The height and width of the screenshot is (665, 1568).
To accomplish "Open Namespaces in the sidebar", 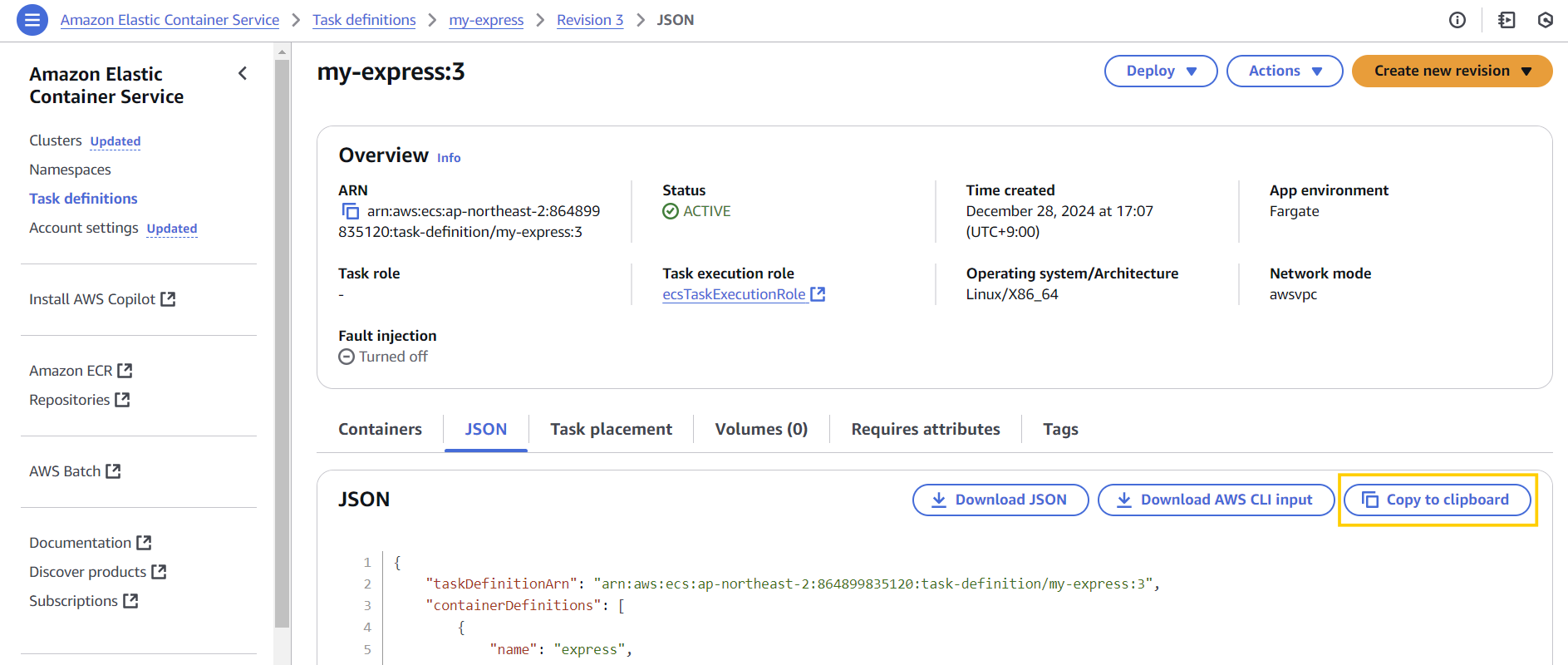I will [x=70, y=170].
